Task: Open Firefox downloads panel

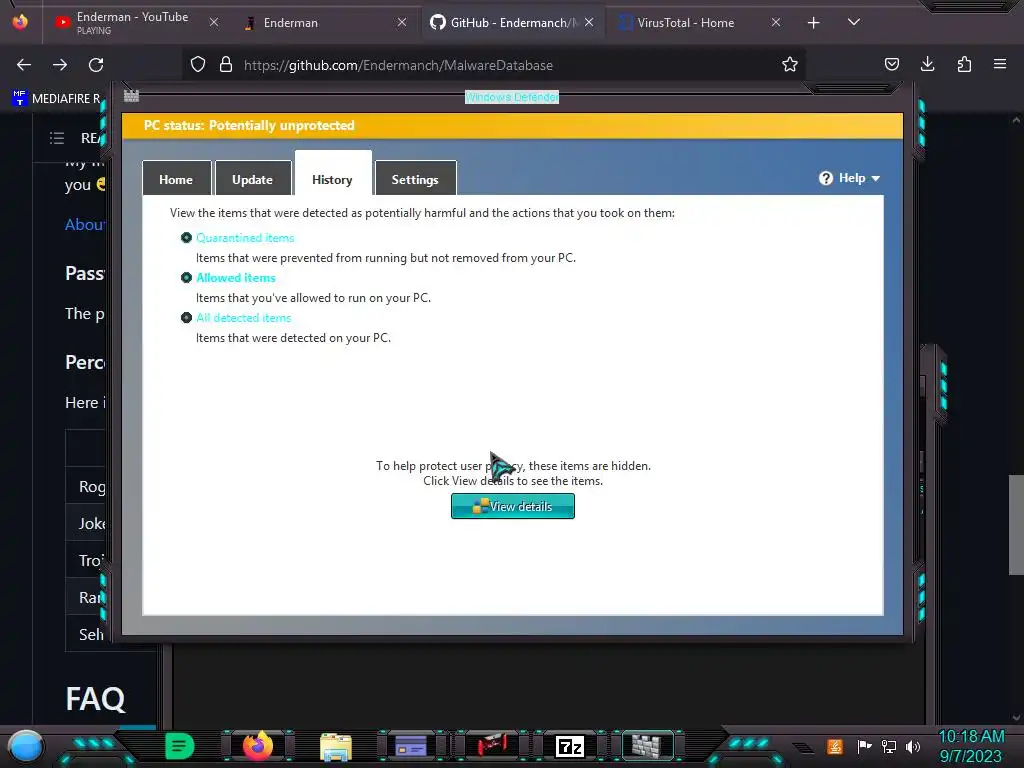Action: click(927, 64)
